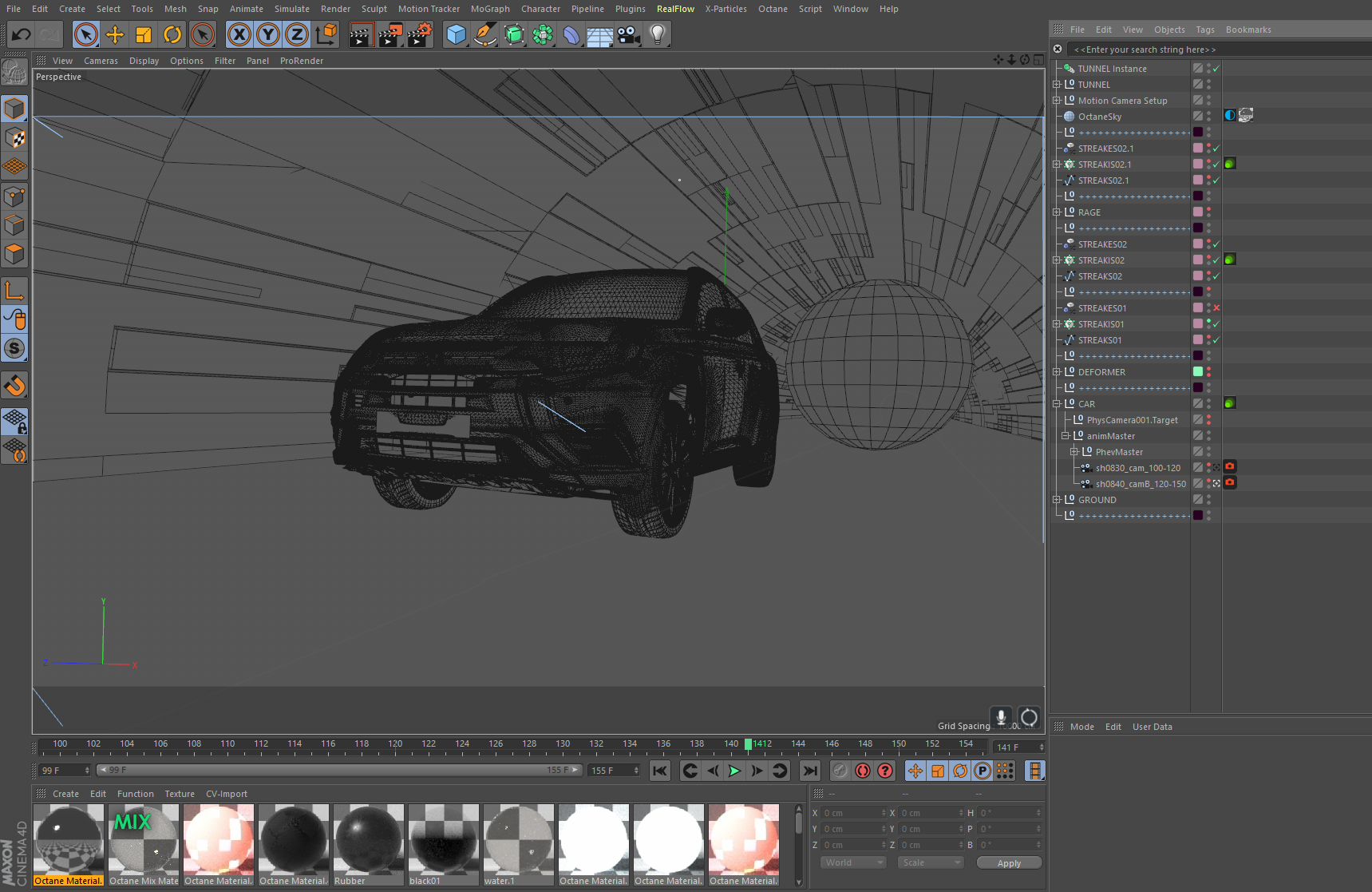Toggle enable checkmark for STREAKES02
The image size is (1372, 892).
(x=1216, y=244)
